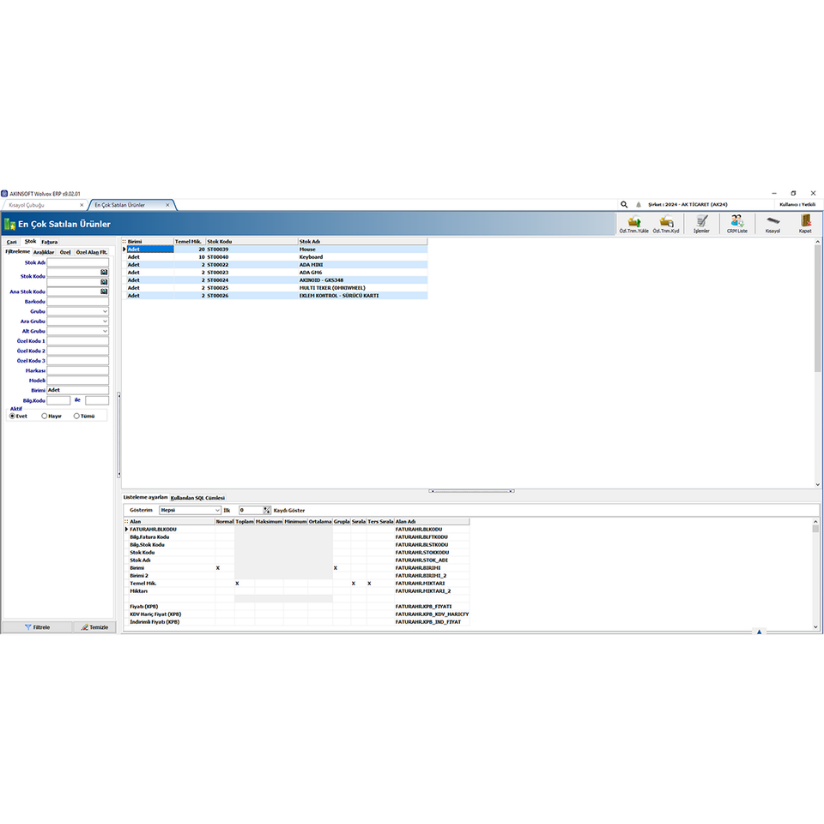824x824 pixels.
Task: Expand the Grubu dropdown
Action: point(104,312)
